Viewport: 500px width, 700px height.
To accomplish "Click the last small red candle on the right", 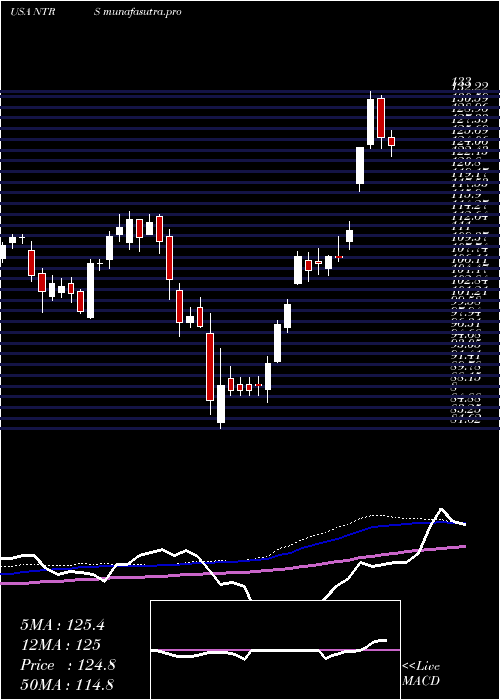I will coord(392,142).
